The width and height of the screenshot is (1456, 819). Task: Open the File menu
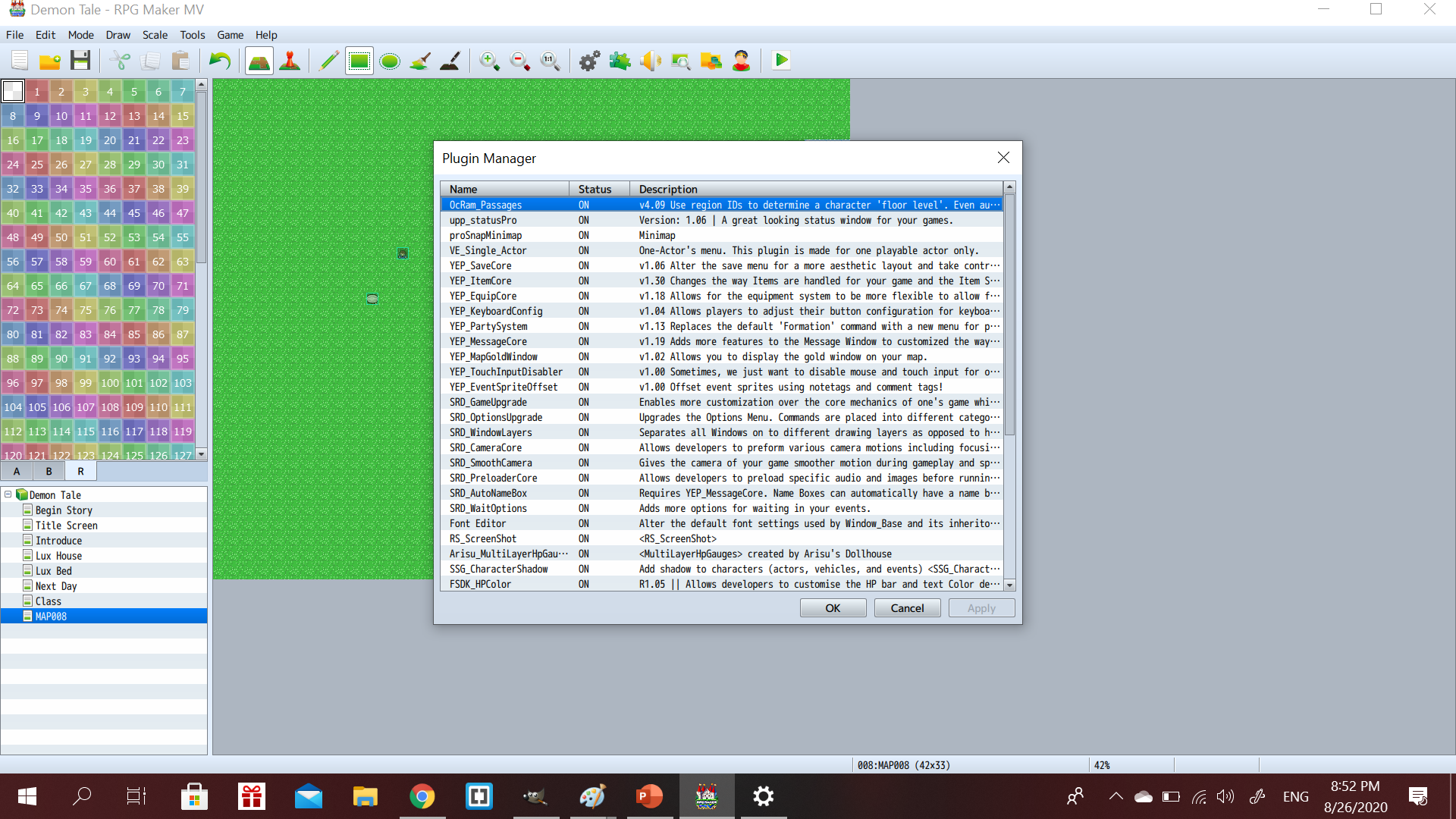(x=14, y=35)
